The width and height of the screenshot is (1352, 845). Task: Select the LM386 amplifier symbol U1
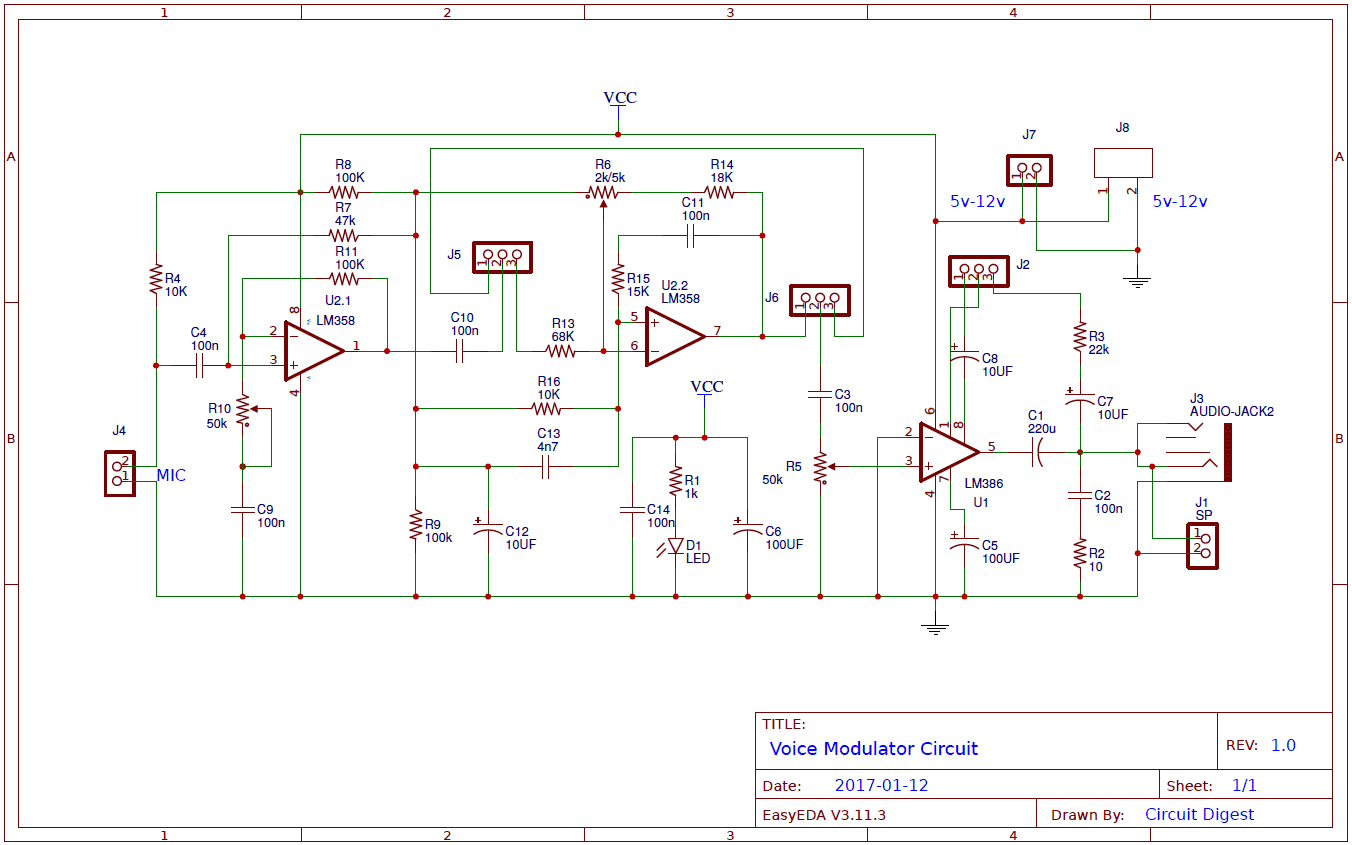945,450
